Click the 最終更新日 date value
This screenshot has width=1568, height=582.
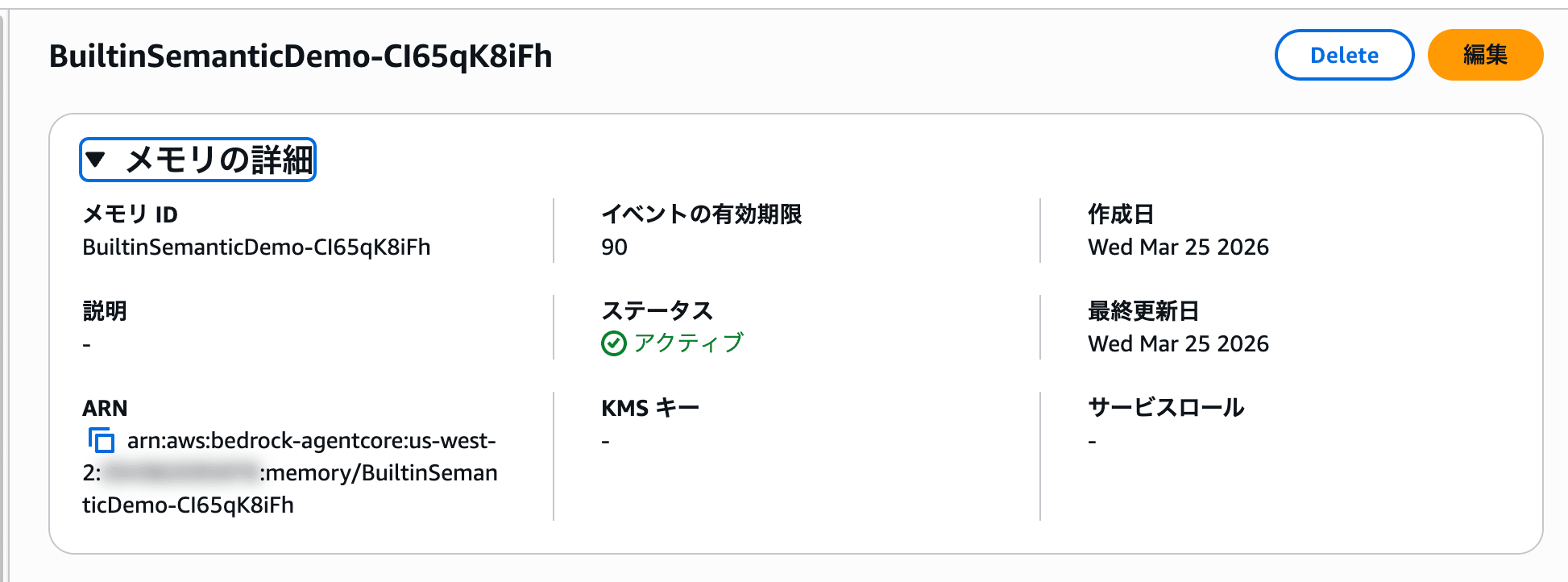point(1178,344)
